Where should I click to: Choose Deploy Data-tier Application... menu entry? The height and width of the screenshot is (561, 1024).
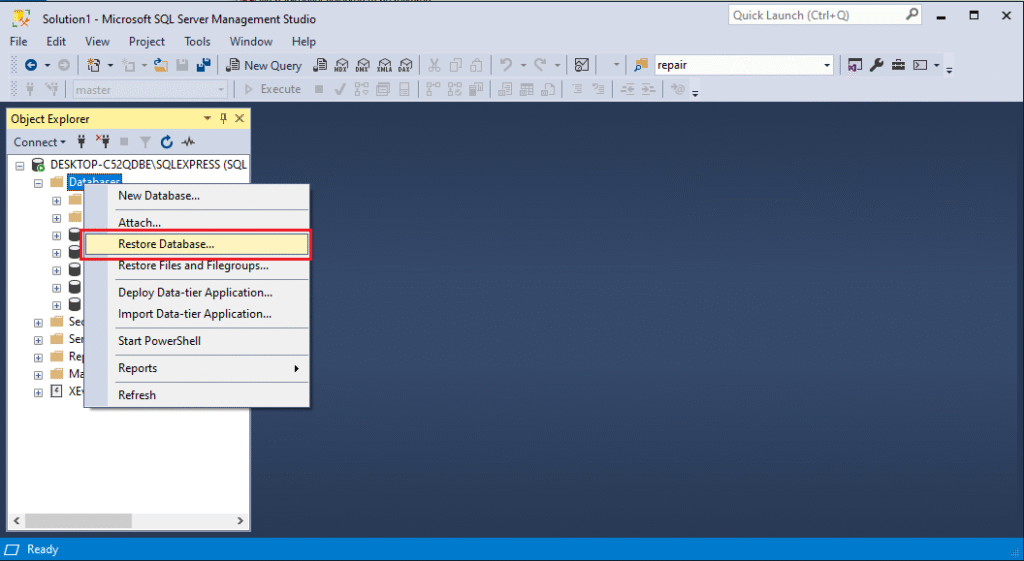197,293
